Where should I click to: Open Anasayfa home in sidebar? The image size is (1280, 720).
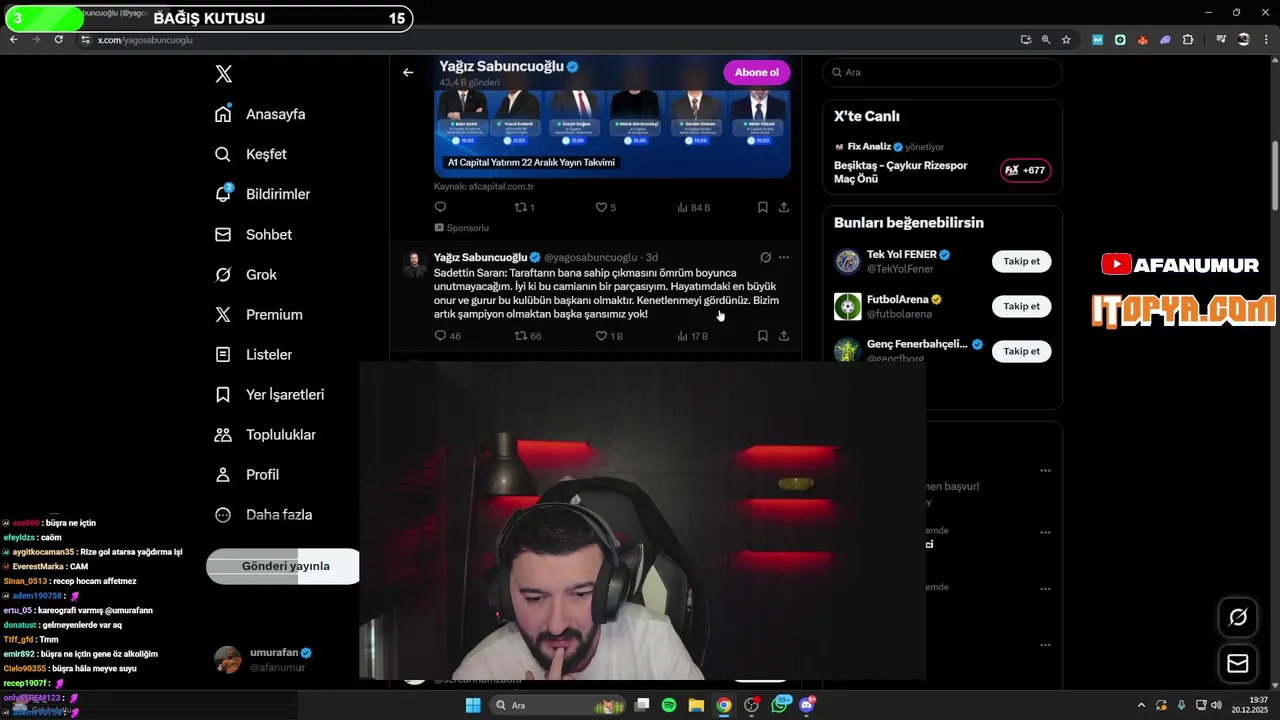pos(261,114)
